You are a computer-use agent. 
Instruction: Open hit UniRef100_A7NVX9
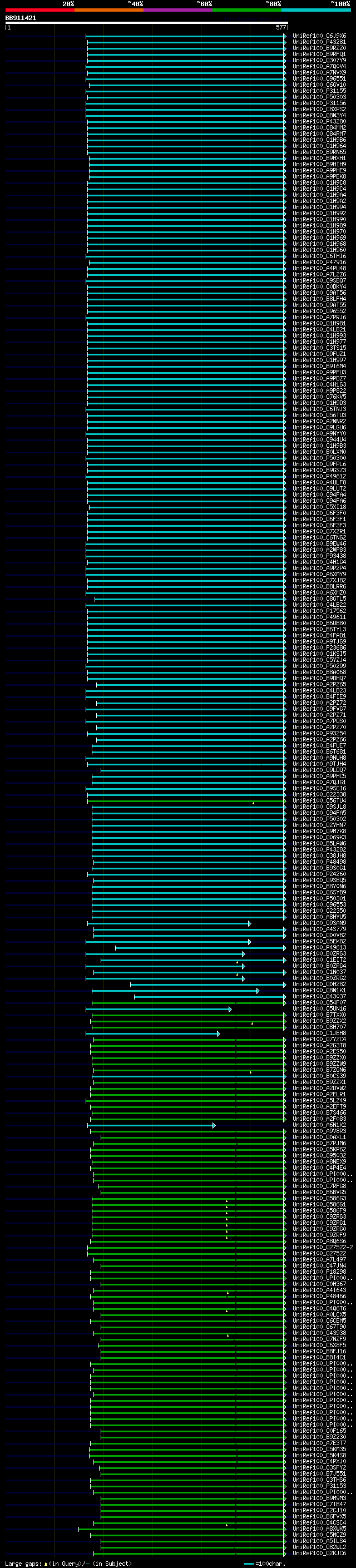319,72
